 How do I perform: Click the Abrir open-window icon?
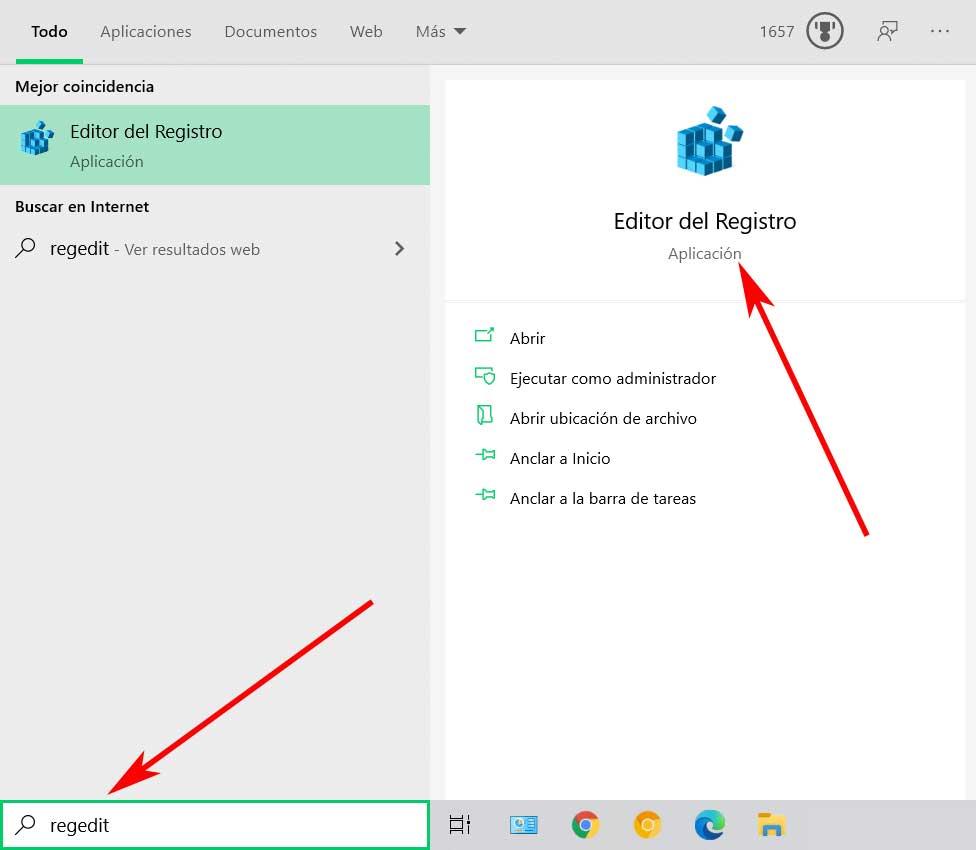[x=484, y=335]
